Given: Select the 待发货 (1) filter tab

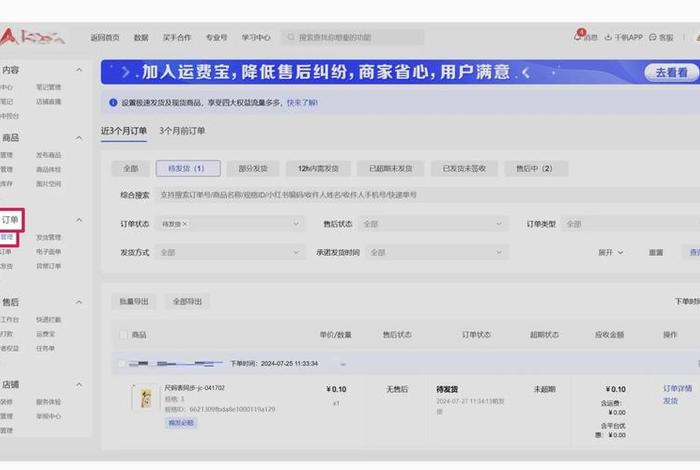Looking at the screenshot, I should tap(188, 169).
